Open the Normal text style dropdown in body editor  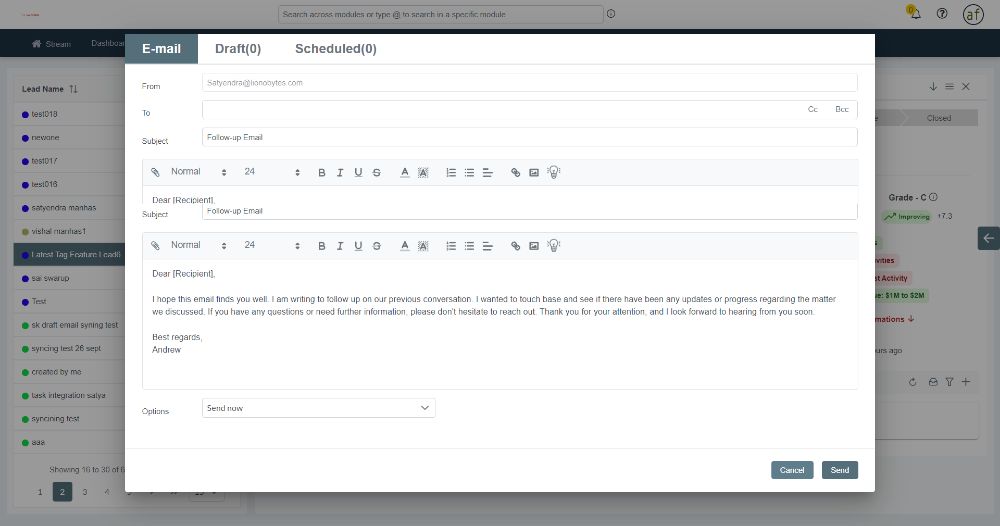click(198, 245)
